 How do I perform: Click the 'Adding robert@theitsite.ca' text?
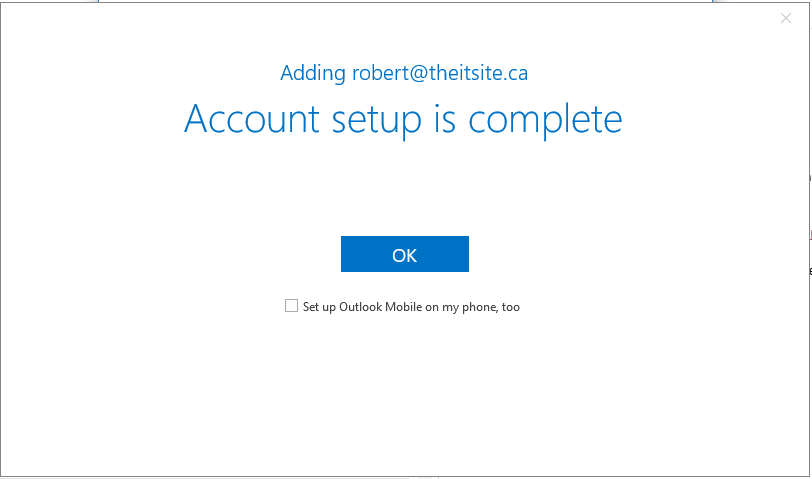[404, 73]
